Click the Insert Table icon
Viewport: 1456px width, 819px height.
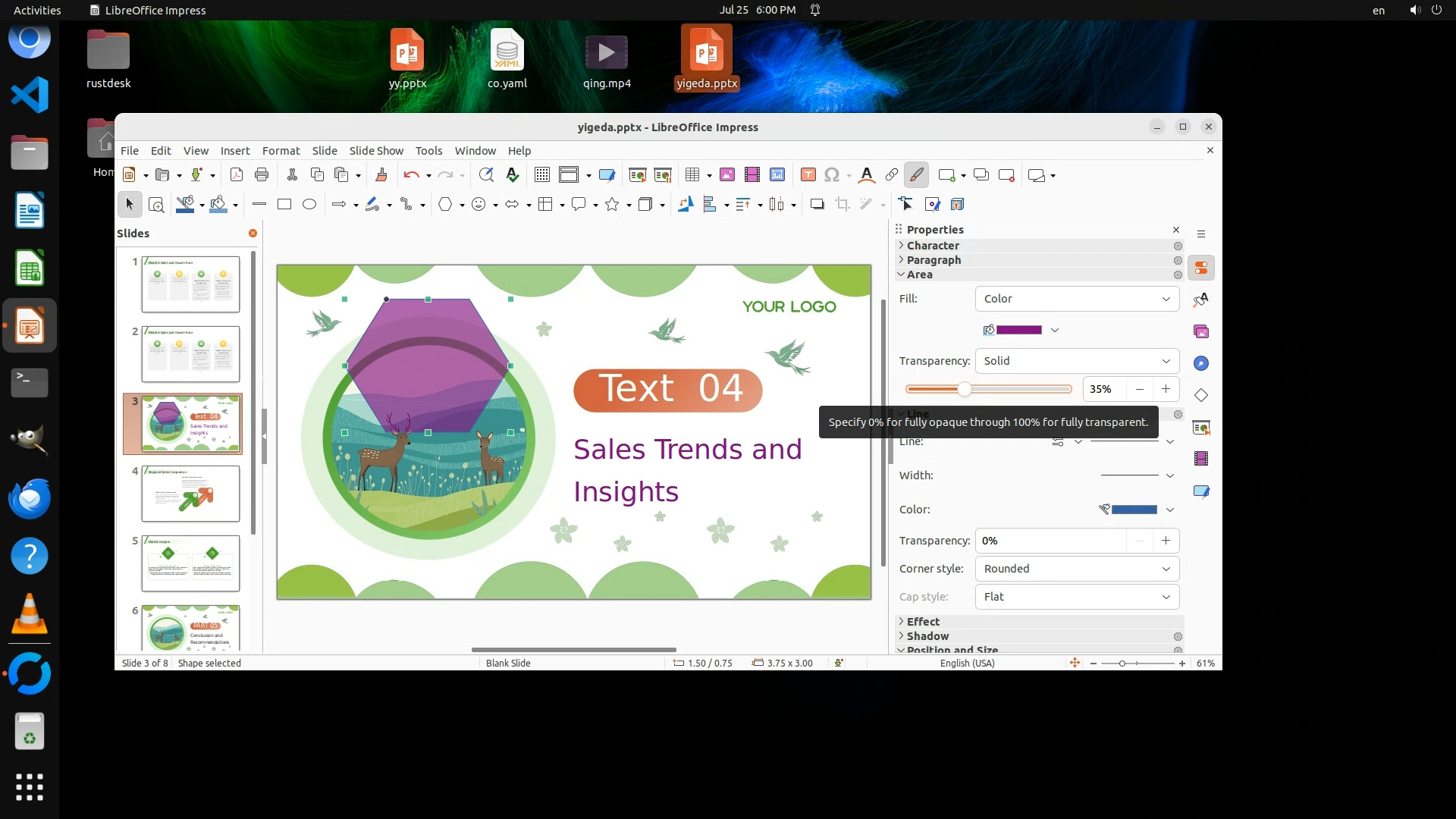point(692,175)
